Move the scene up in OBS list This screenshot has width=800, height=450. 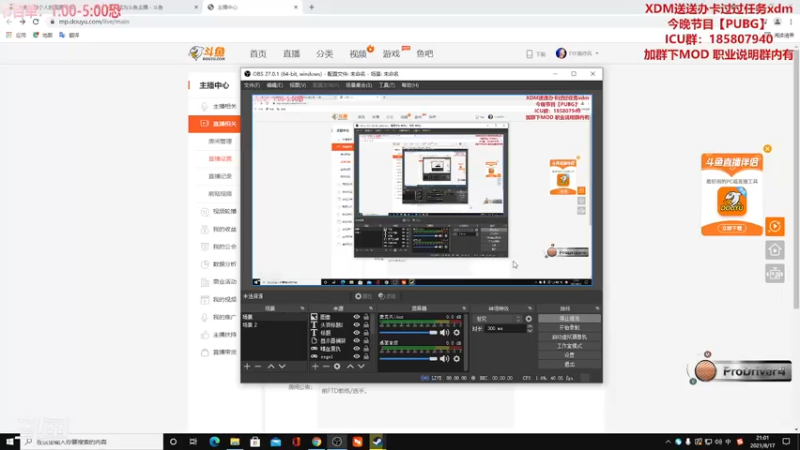(271, 366)
